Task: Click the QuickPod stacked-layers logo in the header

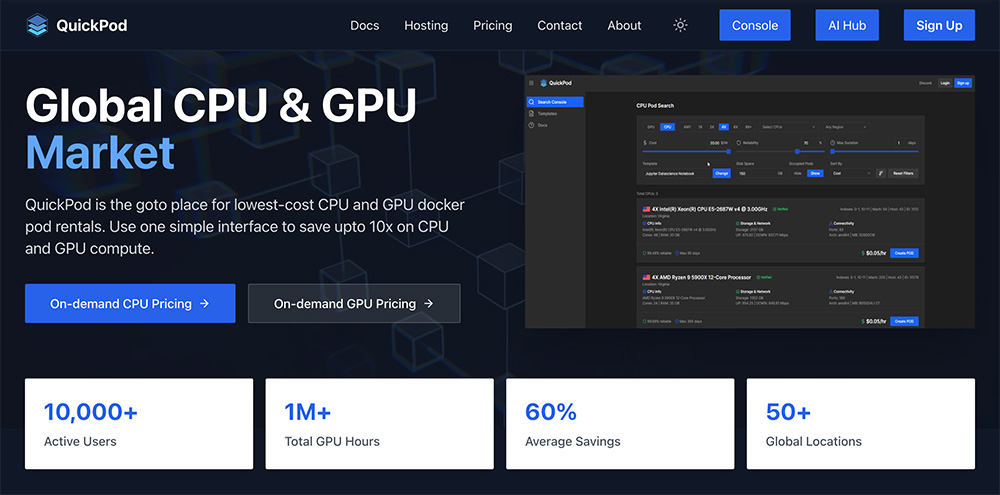Action: (37, 25)
